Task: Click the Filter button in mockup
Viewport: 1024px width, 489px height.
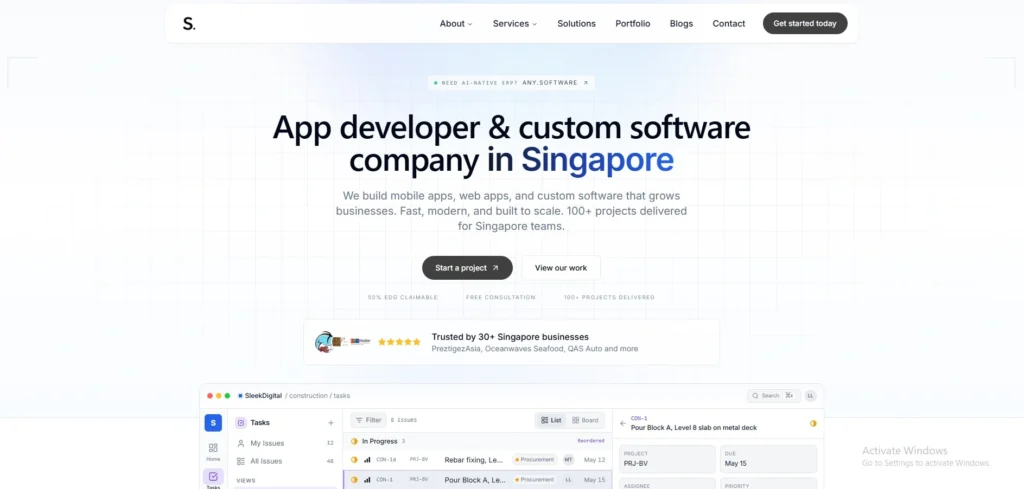Action: (x=368, y=420)
